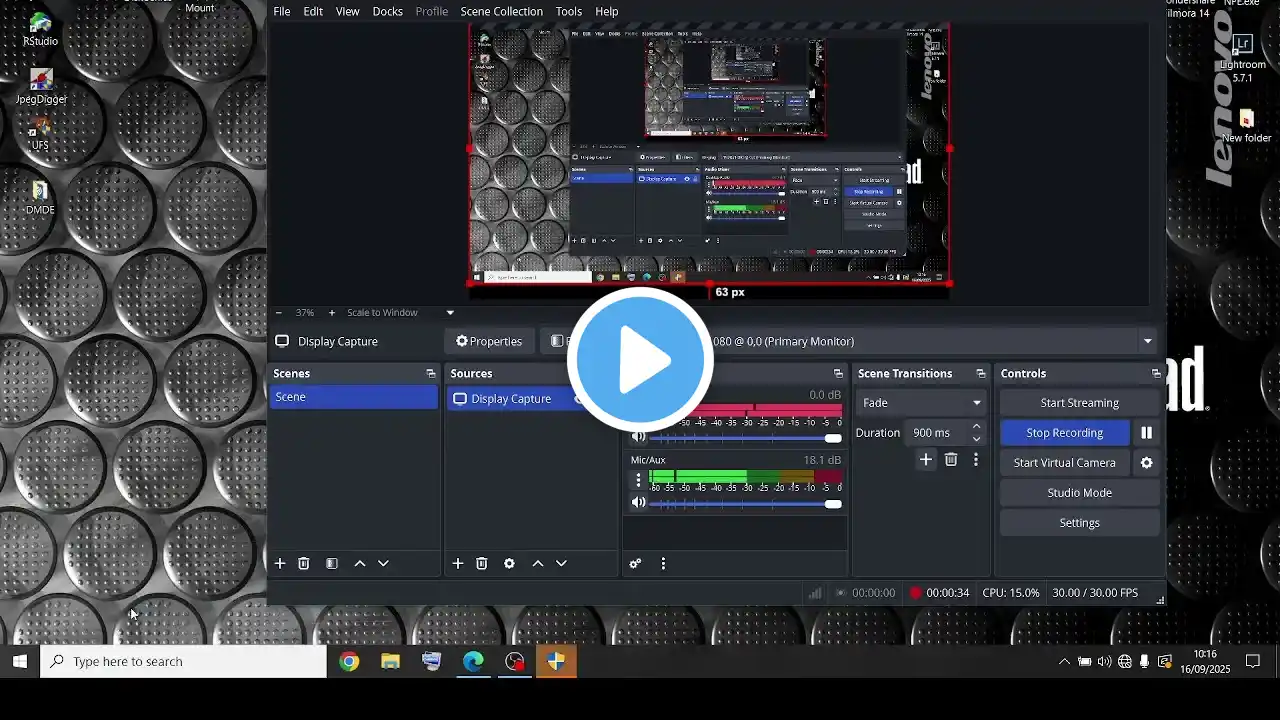The height and width of the screenshot is (720, 1280).
Task: Toggle Studio Mode
Action: [1079, 493]
